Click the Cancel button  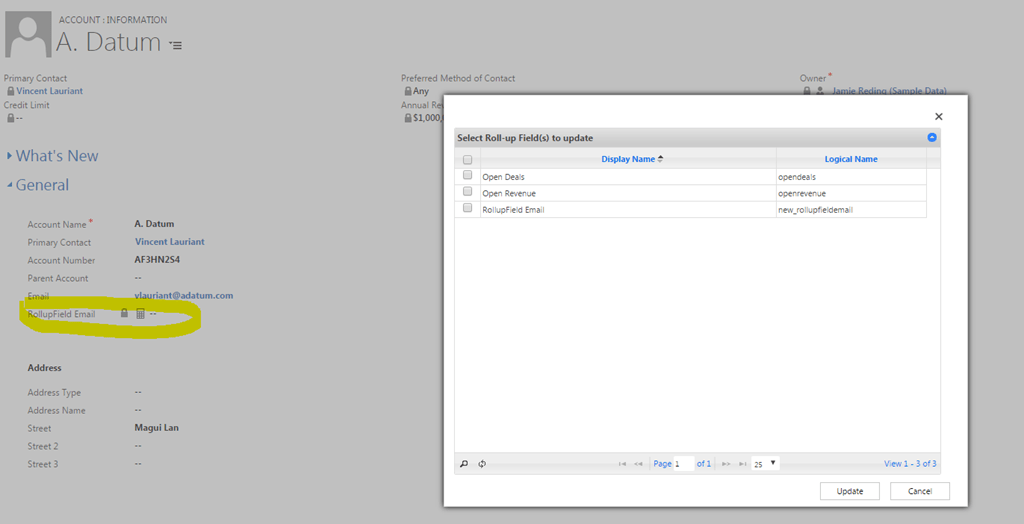920,491
